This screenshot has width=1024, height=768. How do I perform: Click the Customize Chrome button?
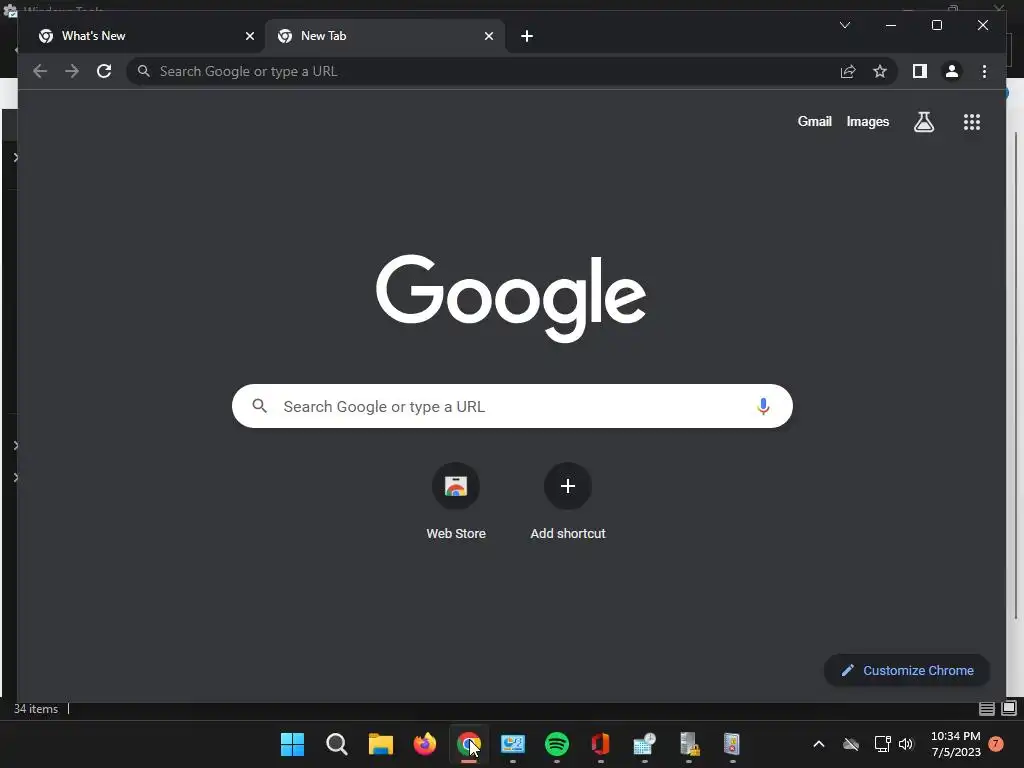coord(906,670)
